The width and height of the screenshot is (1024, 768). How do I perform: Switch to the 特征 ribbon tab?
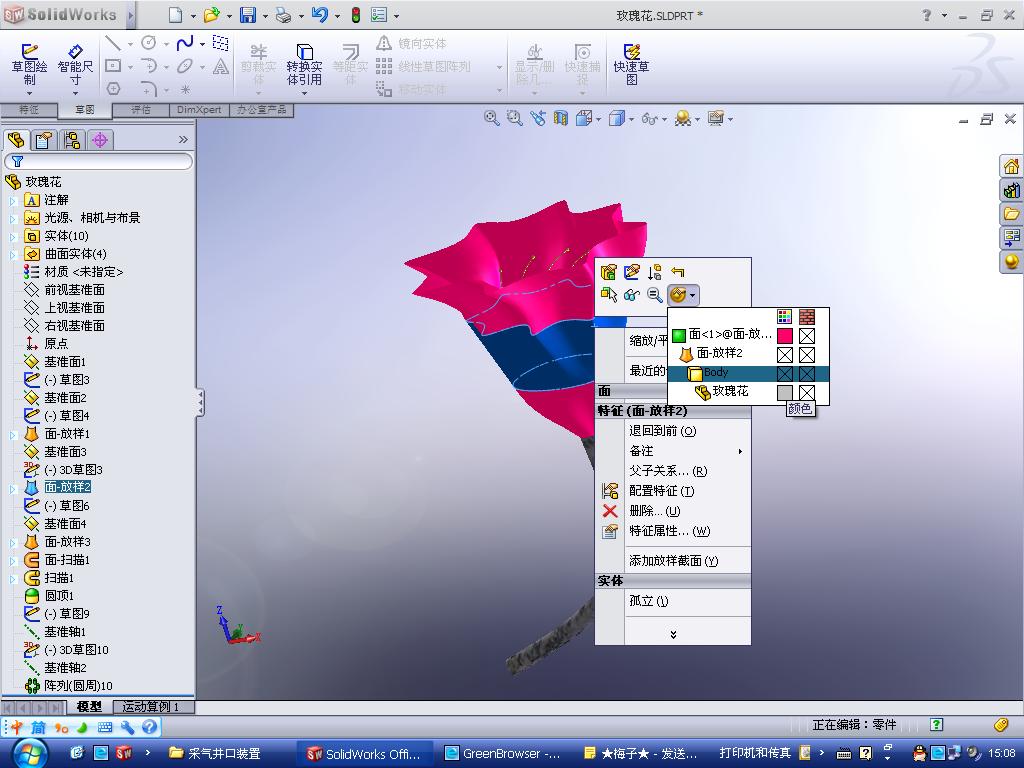(x=28, y=110)
